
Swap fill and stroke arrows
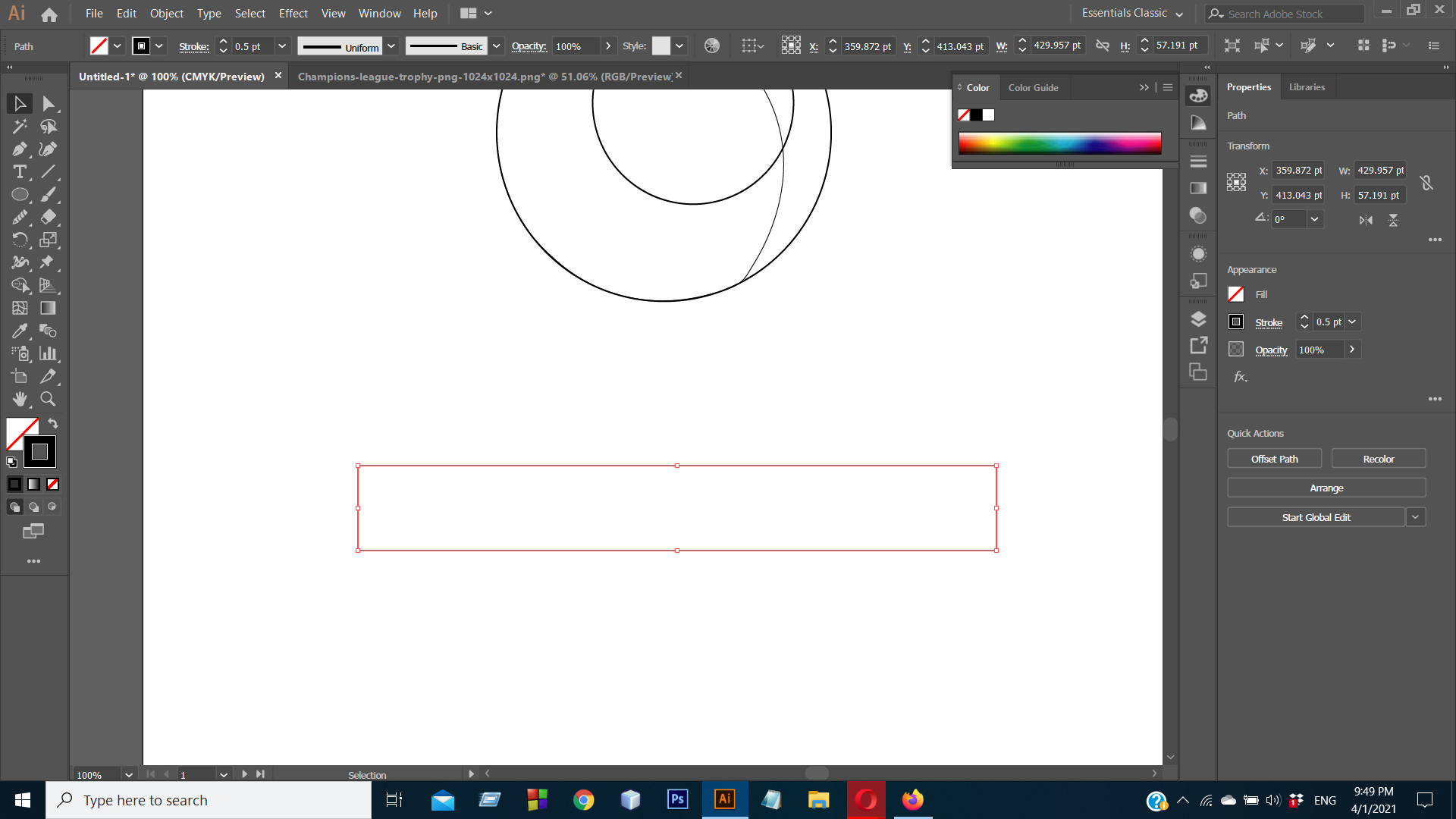tap(53, 423)
